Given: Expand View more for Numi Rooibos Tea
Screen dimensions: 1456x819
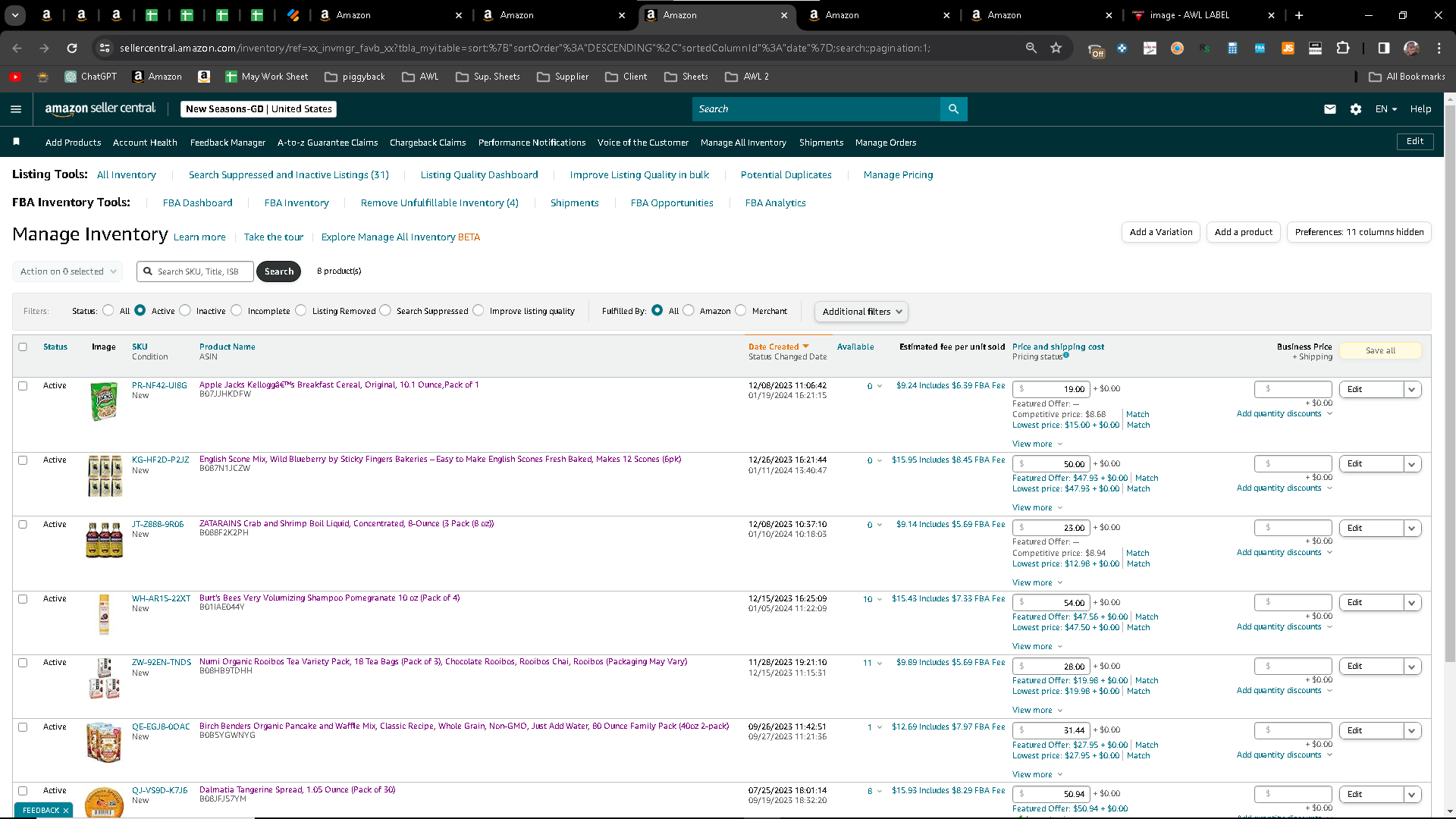Looking at the screenshot, I should 1037,711.
